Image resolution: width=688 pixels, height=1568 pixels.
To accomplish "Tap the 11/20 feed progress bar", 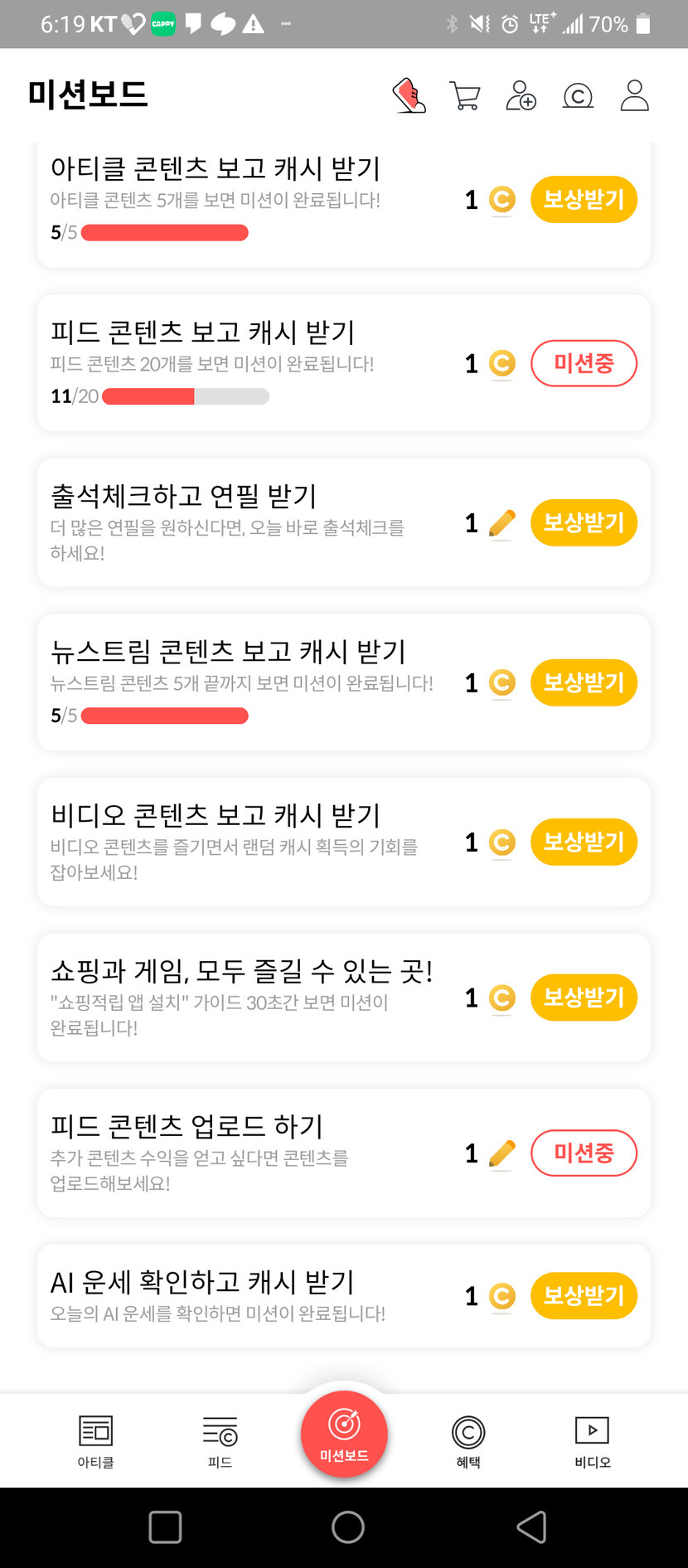I will pos(185,396).
